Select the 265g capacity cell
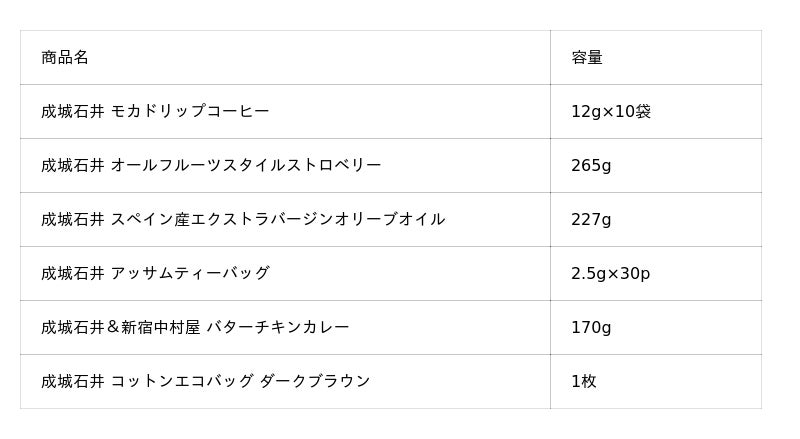 point(591,166)
